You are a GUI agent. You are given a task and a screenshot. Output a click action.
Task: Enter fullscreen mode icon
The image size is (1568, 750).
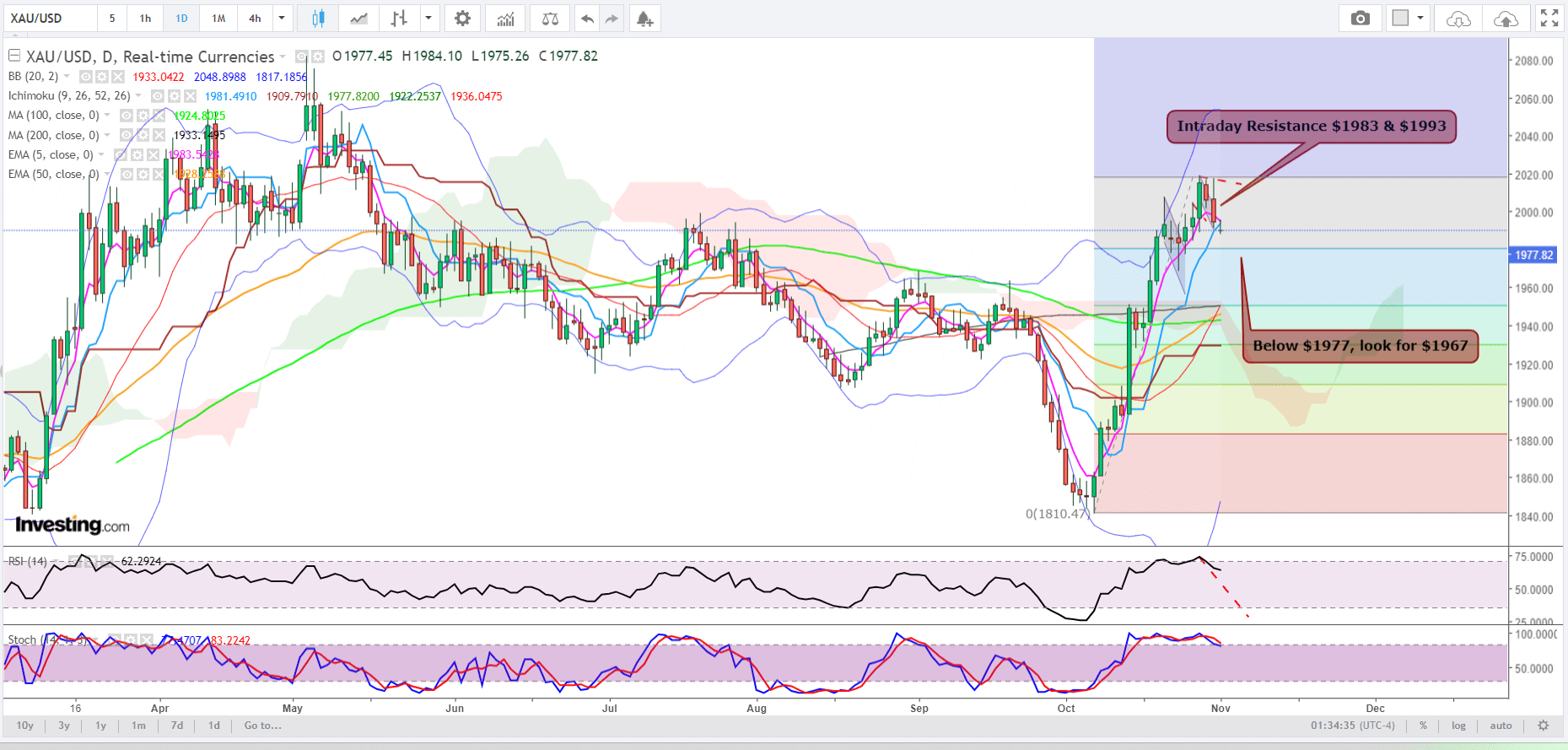[1549, 19]
